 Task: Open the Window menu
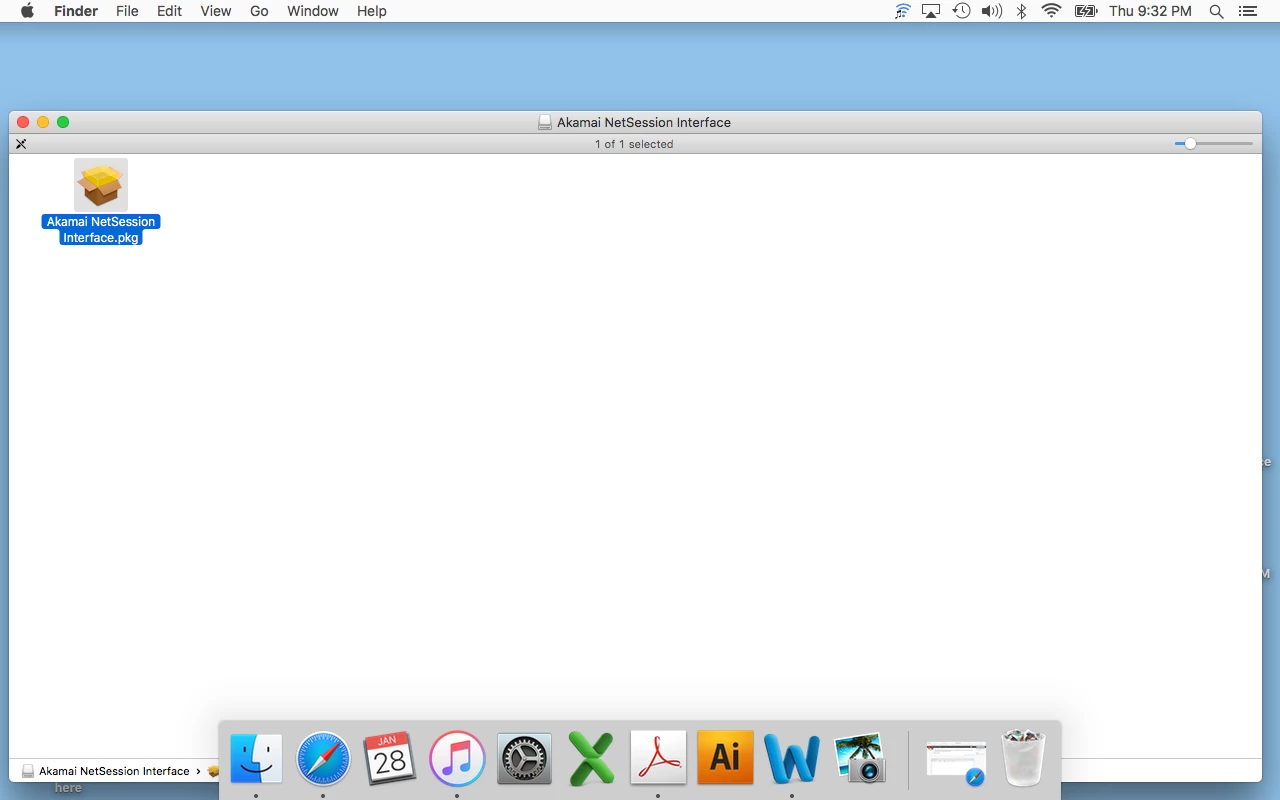tap(312, 11)
